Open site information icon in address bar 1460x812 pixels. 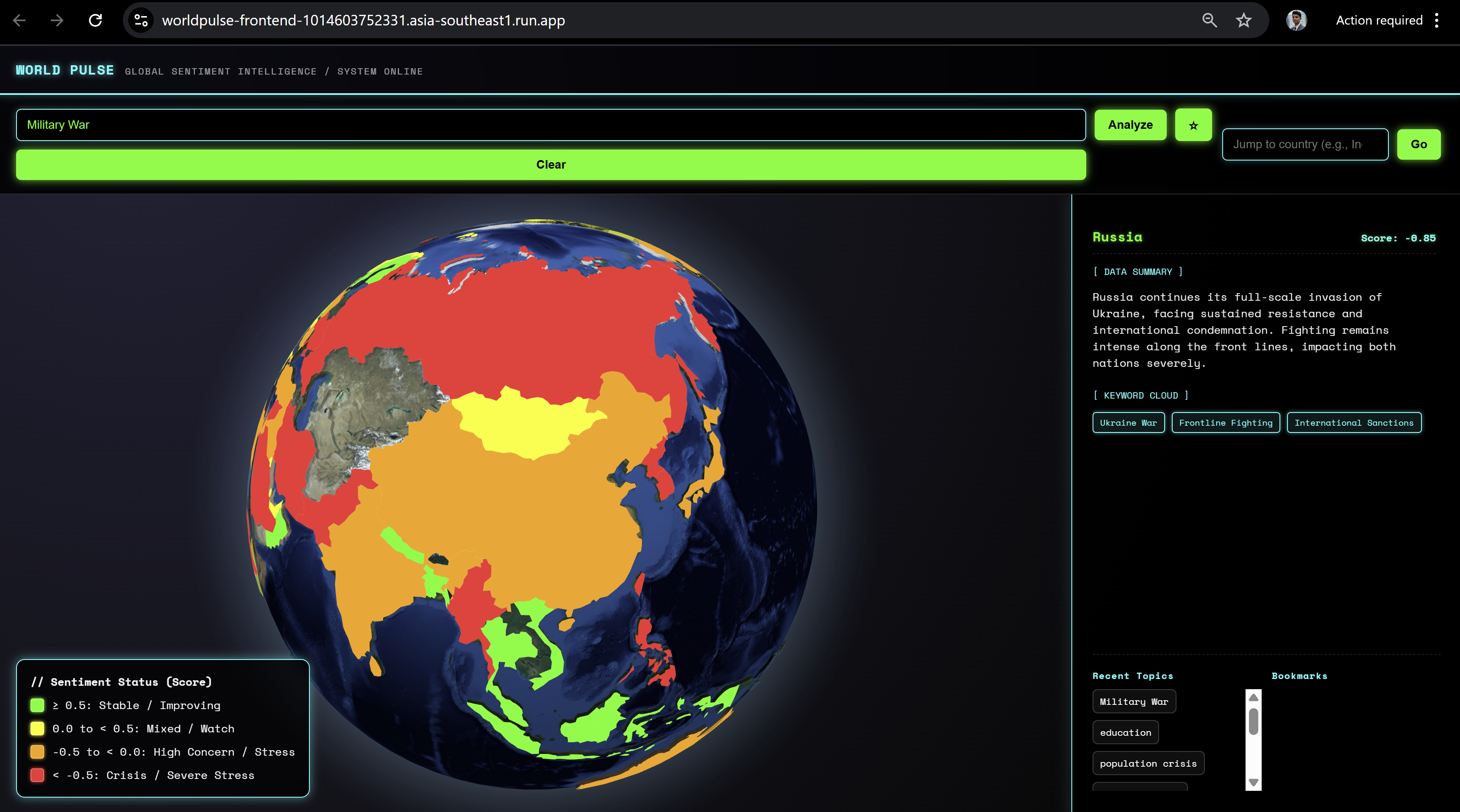141,20
